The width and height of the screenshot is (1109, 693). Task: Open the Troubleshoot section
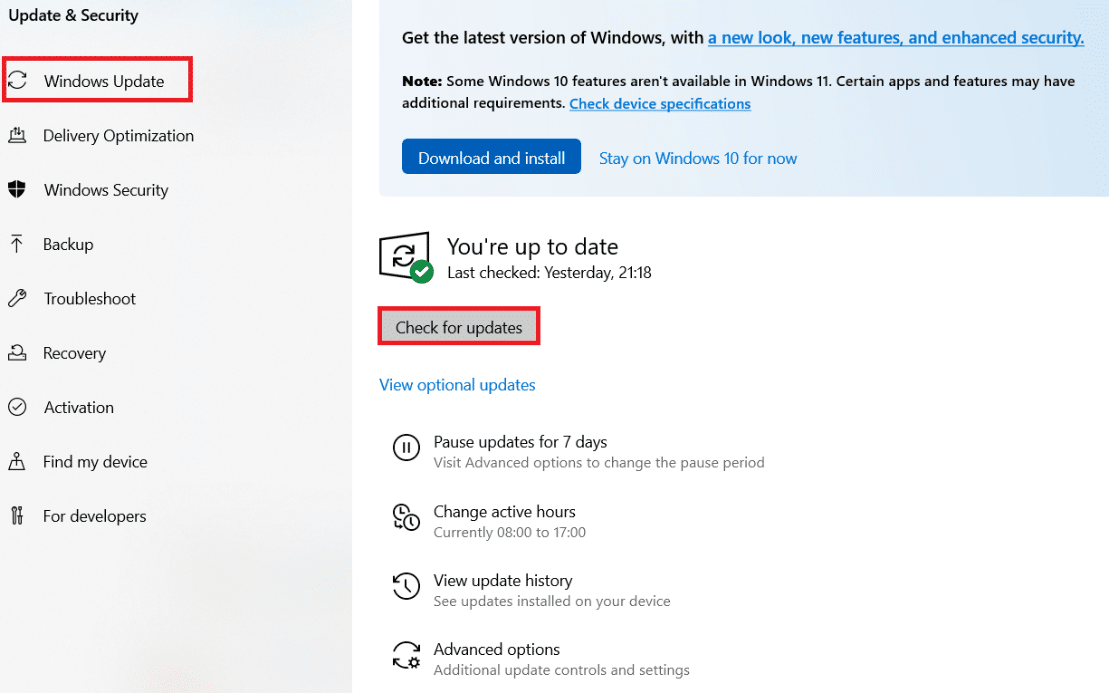coord(89,298)
